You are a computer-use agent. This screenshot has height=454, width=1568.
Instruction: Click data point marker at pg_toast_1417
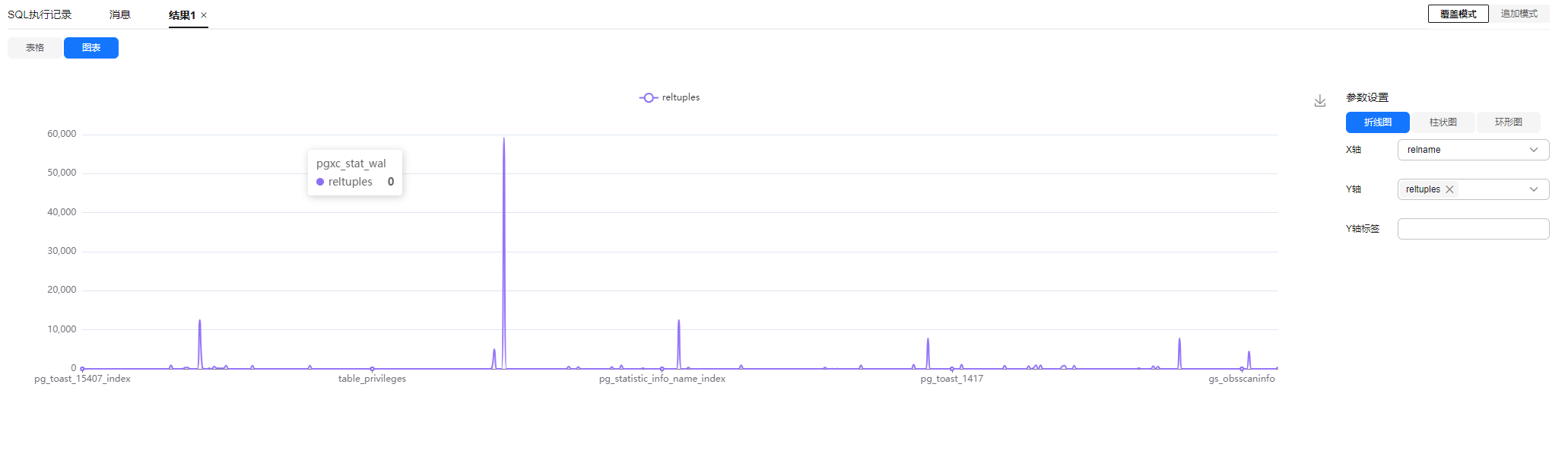951,369
